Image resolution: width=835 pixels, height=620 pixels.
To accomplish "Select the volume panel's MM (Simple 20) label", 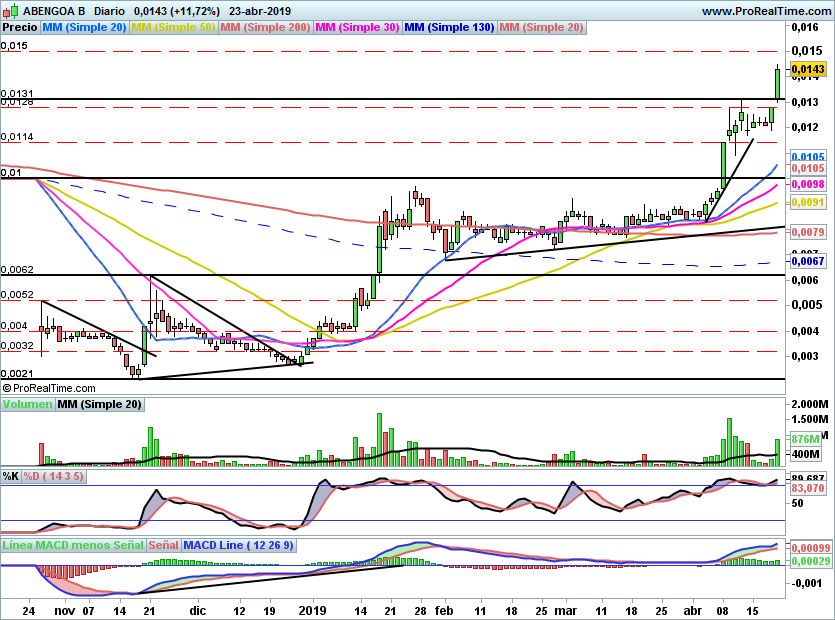I will click(99, 405).
